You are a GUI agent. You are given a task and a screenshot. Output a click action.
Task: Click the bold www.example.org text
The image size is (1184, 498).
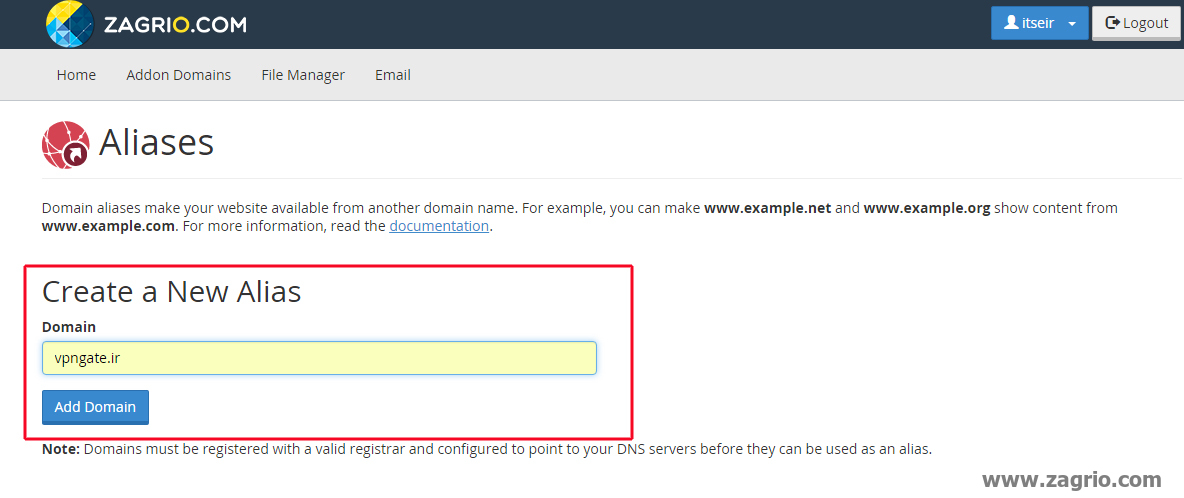(927, 208)
